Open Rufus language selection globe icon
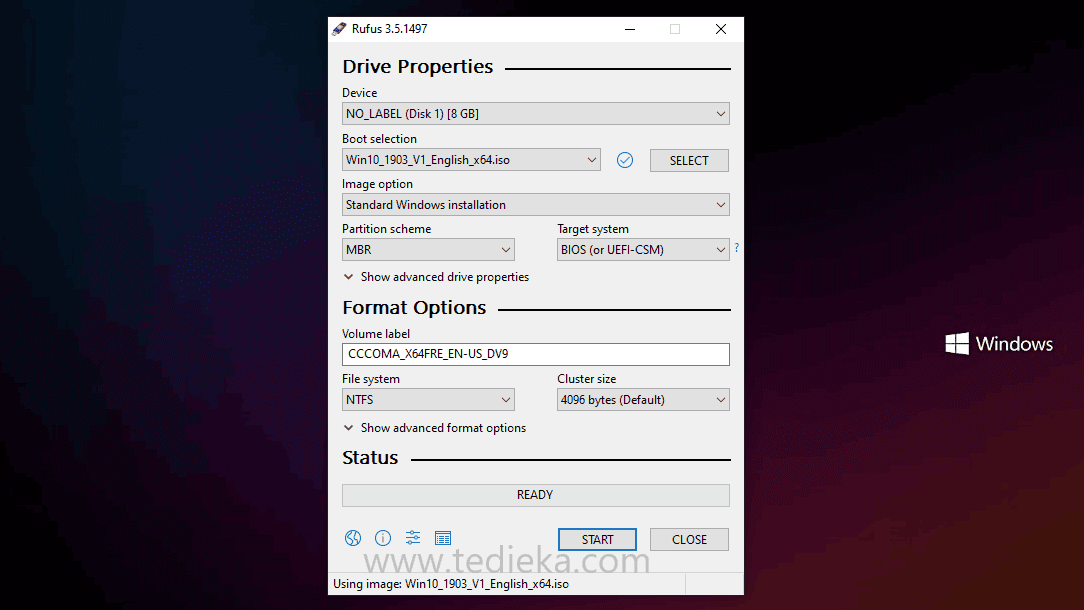 coord(353,538)
